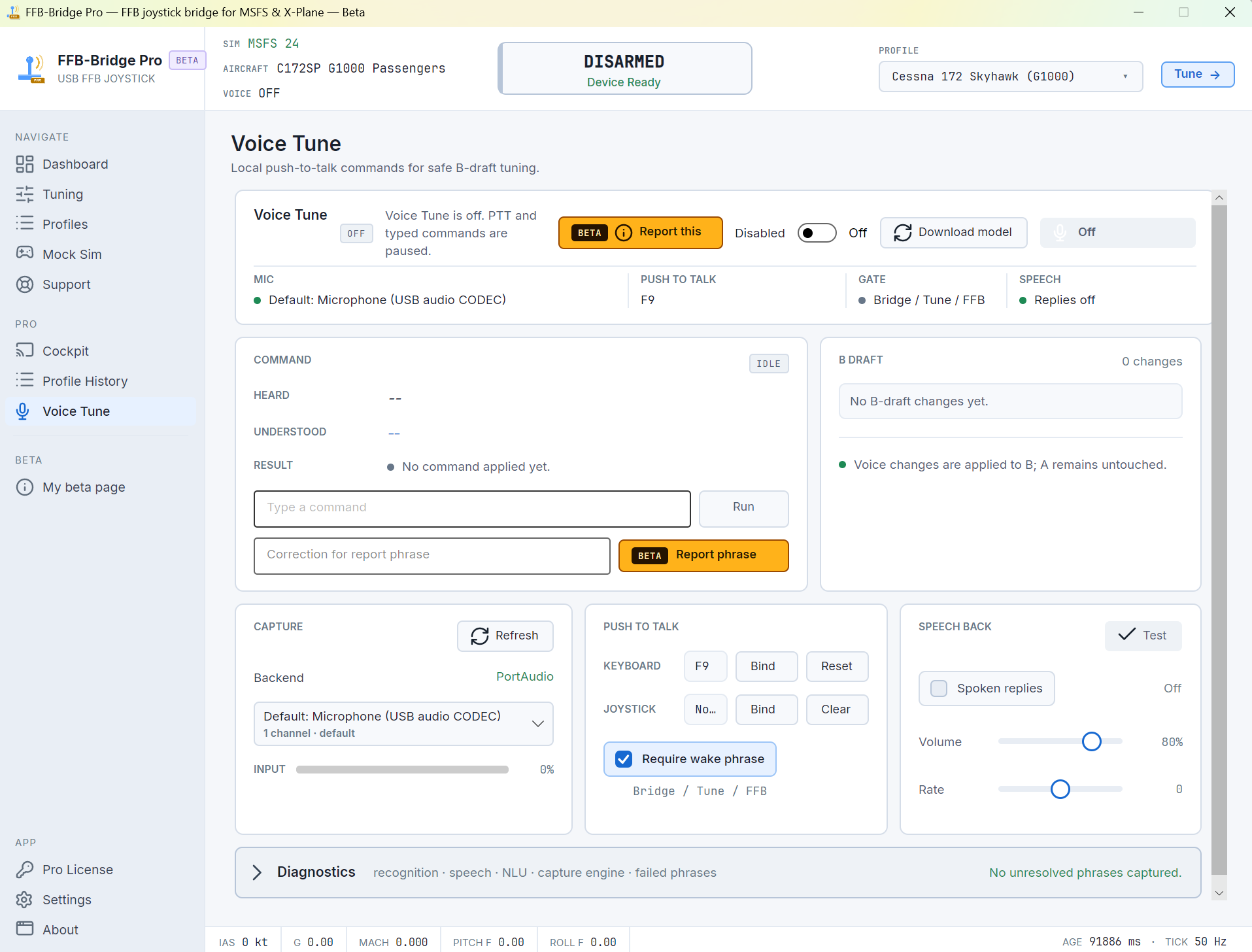Viewport: 1252px width, 952px height.
Task: Click the info circle in Report this
Action: point(624,233)
